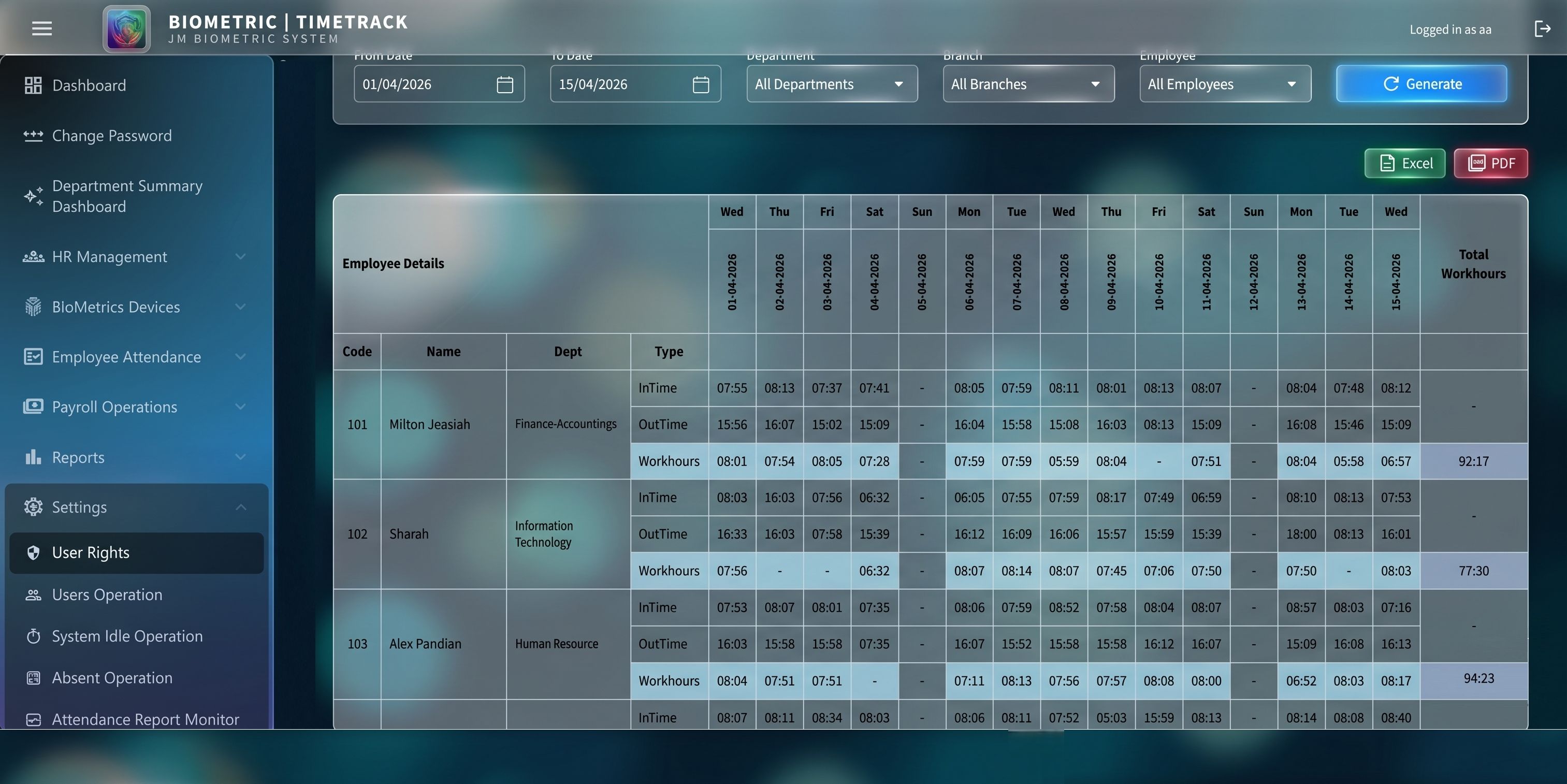Viewport: 1567px width, 784px height.
Task: Click the From Date input field
Action: [439, 84]
